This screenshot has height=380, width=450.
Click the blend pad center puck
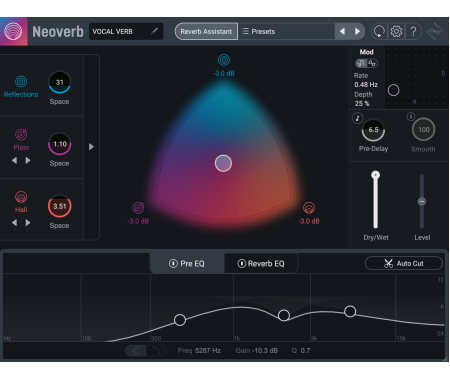pyautogui.click(x=223, y=163)
